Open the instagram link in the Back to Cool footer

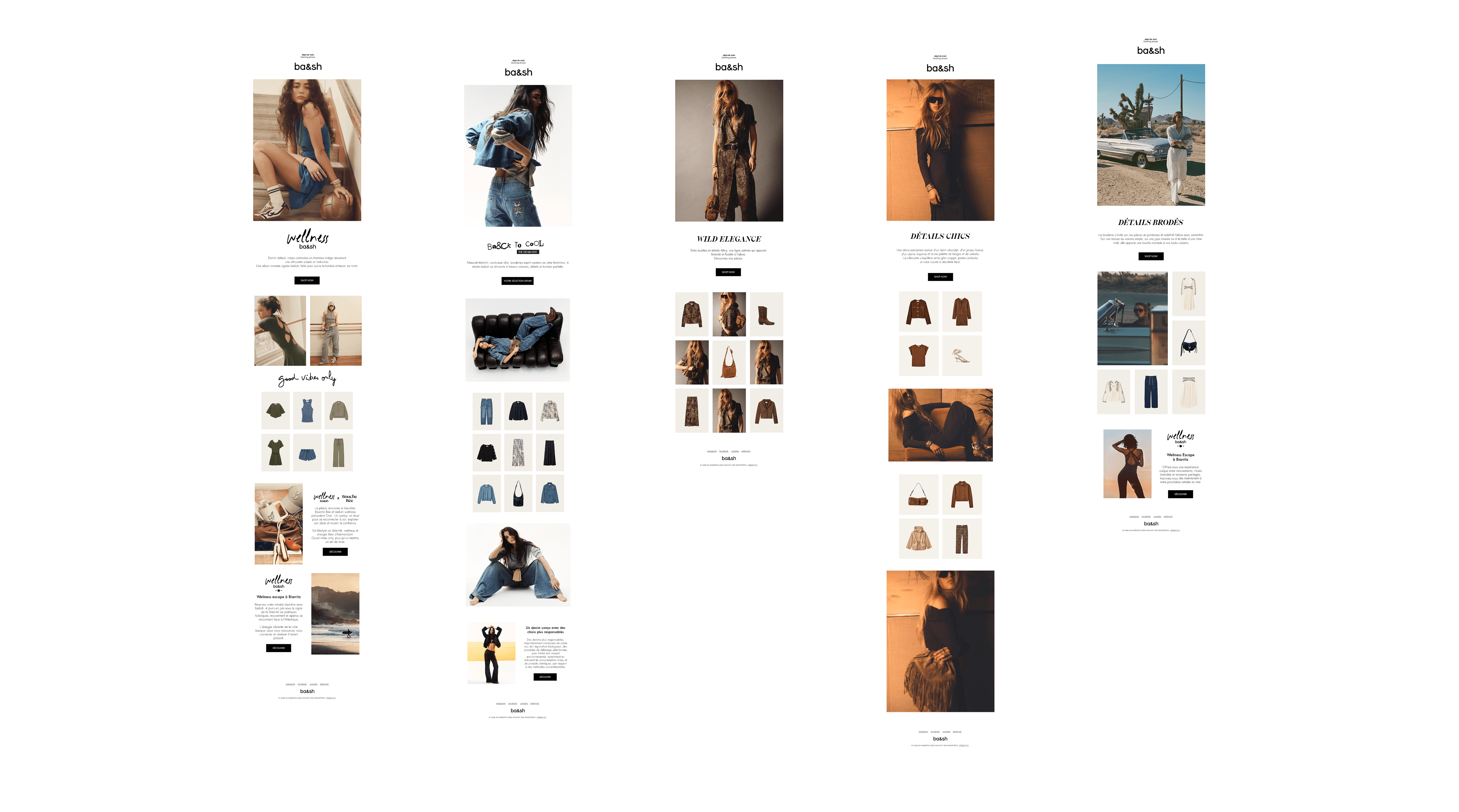coord(501,703)
